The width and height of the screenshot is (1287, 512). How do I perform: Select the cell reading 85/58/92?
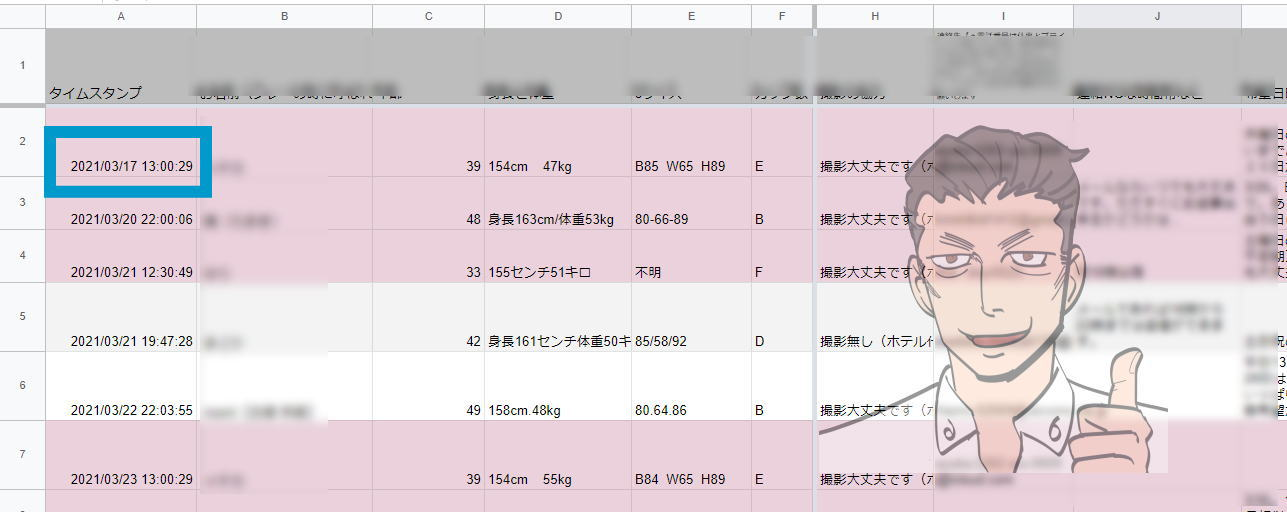(690, 341)
